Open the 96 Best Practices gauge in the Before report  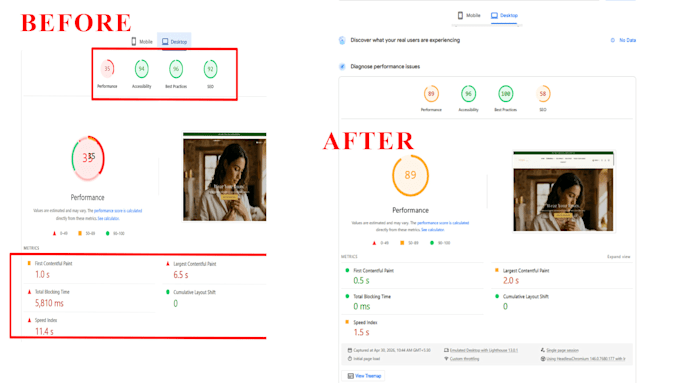[176, 69]
